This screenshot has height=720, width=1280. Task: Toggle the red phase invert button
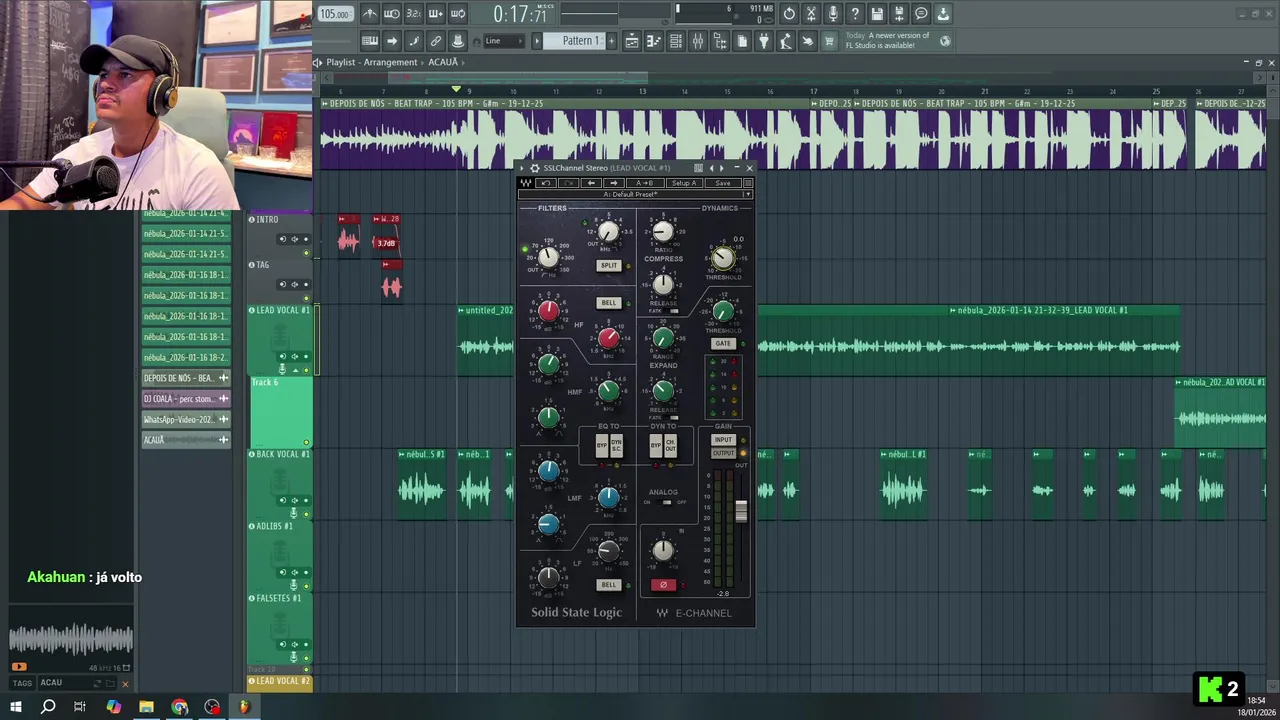click(663, 584)
